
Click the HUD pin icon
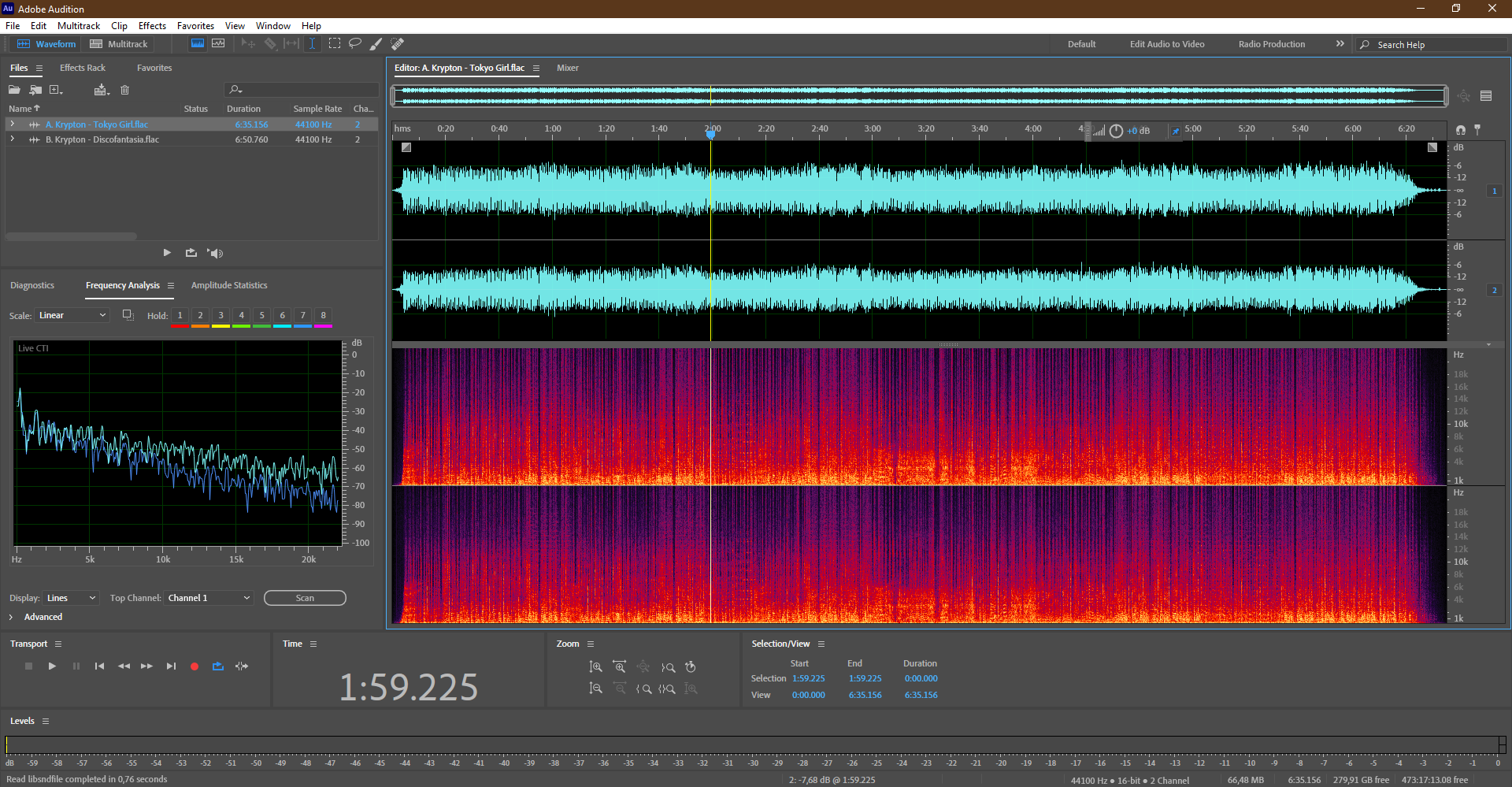click(1176, 131)
